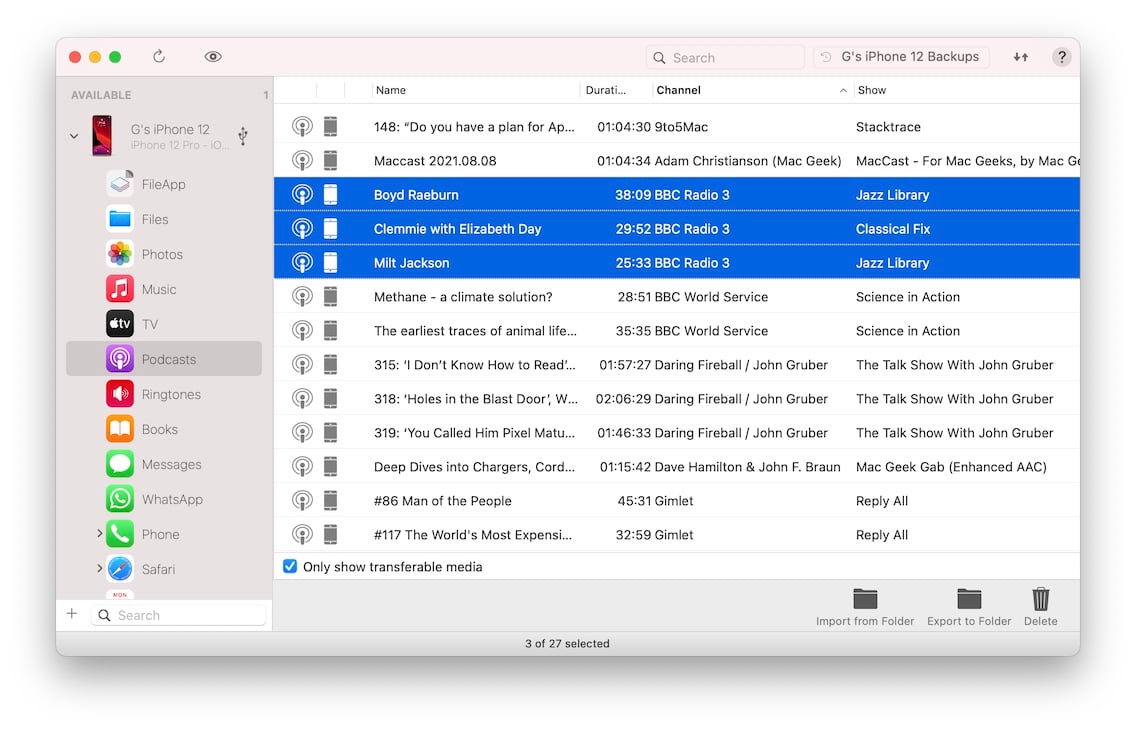Click the refresh icon in the toolbar
The height and width of the screenshot is (730, 1136).
pos(159,56)
